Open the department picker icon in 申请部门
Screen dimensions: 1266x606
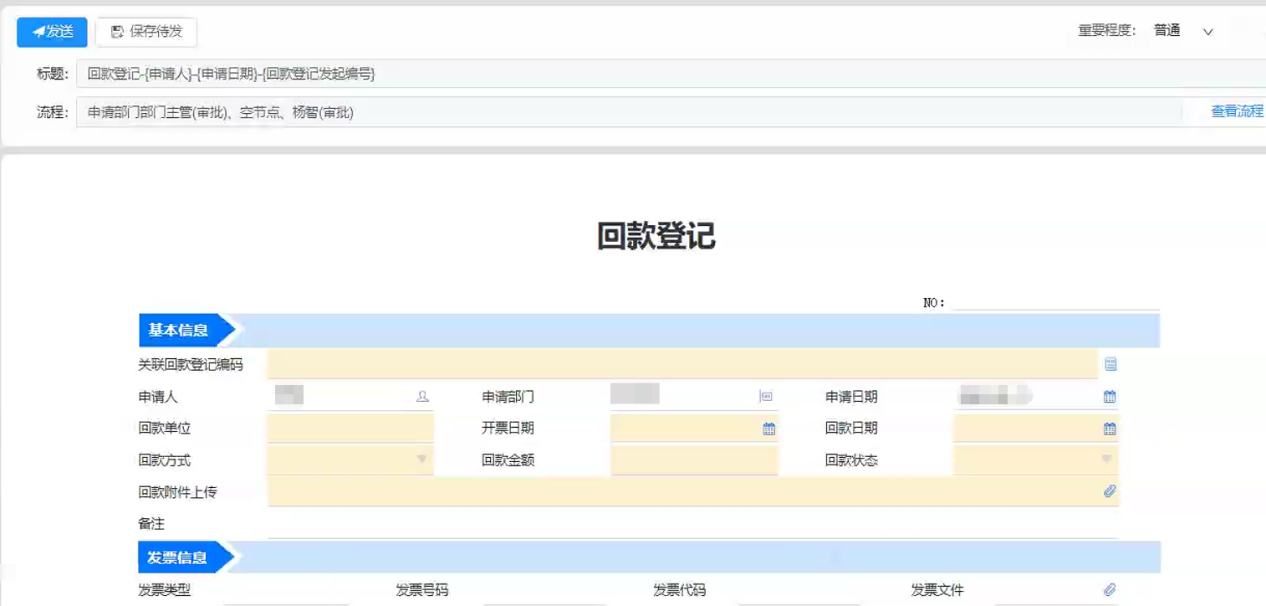click(x=766, y=397)
